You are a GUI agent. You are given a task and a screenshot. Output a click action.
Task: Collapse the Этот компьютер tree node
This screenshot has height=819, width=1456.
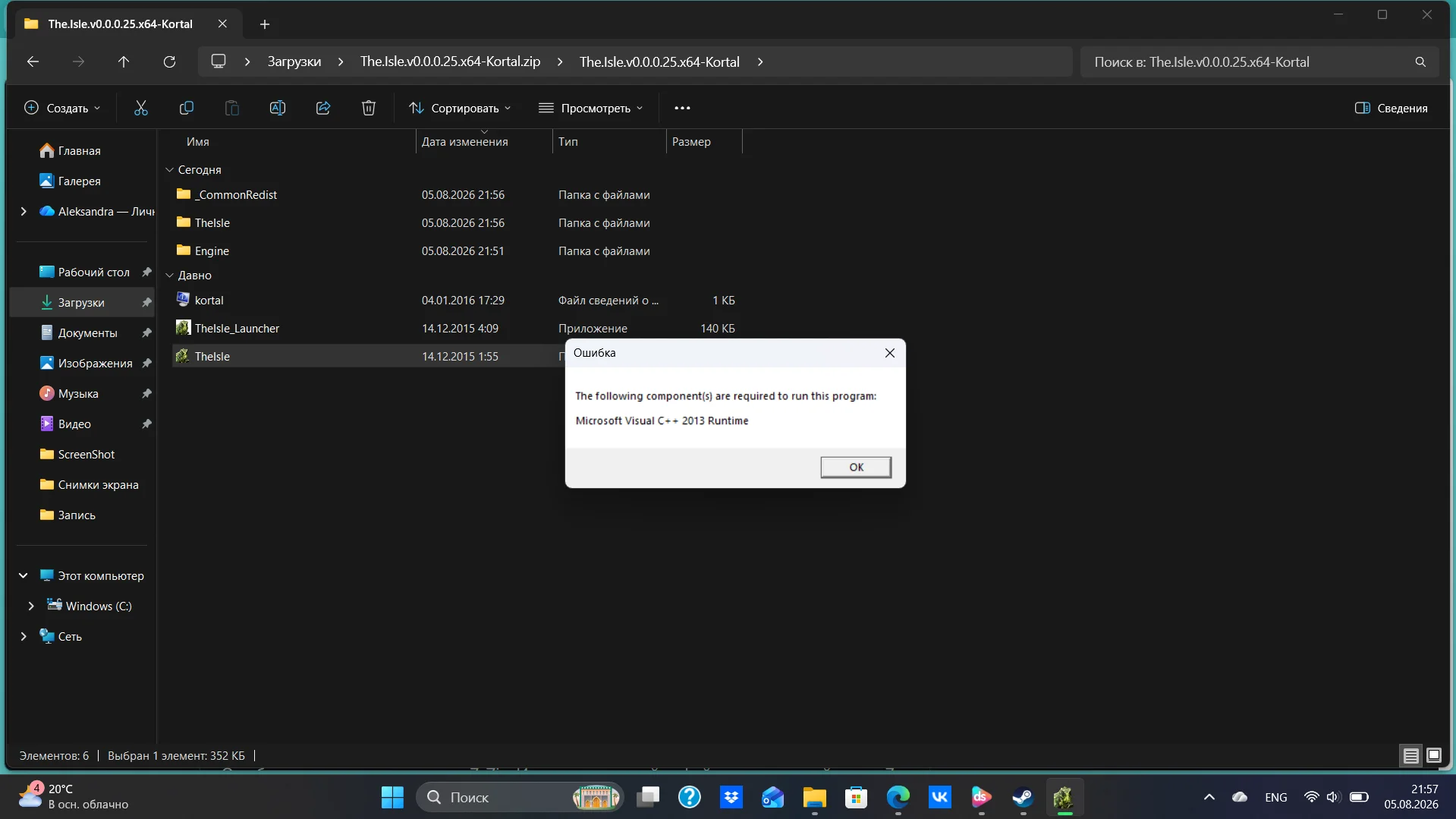(x=24, y=576)
